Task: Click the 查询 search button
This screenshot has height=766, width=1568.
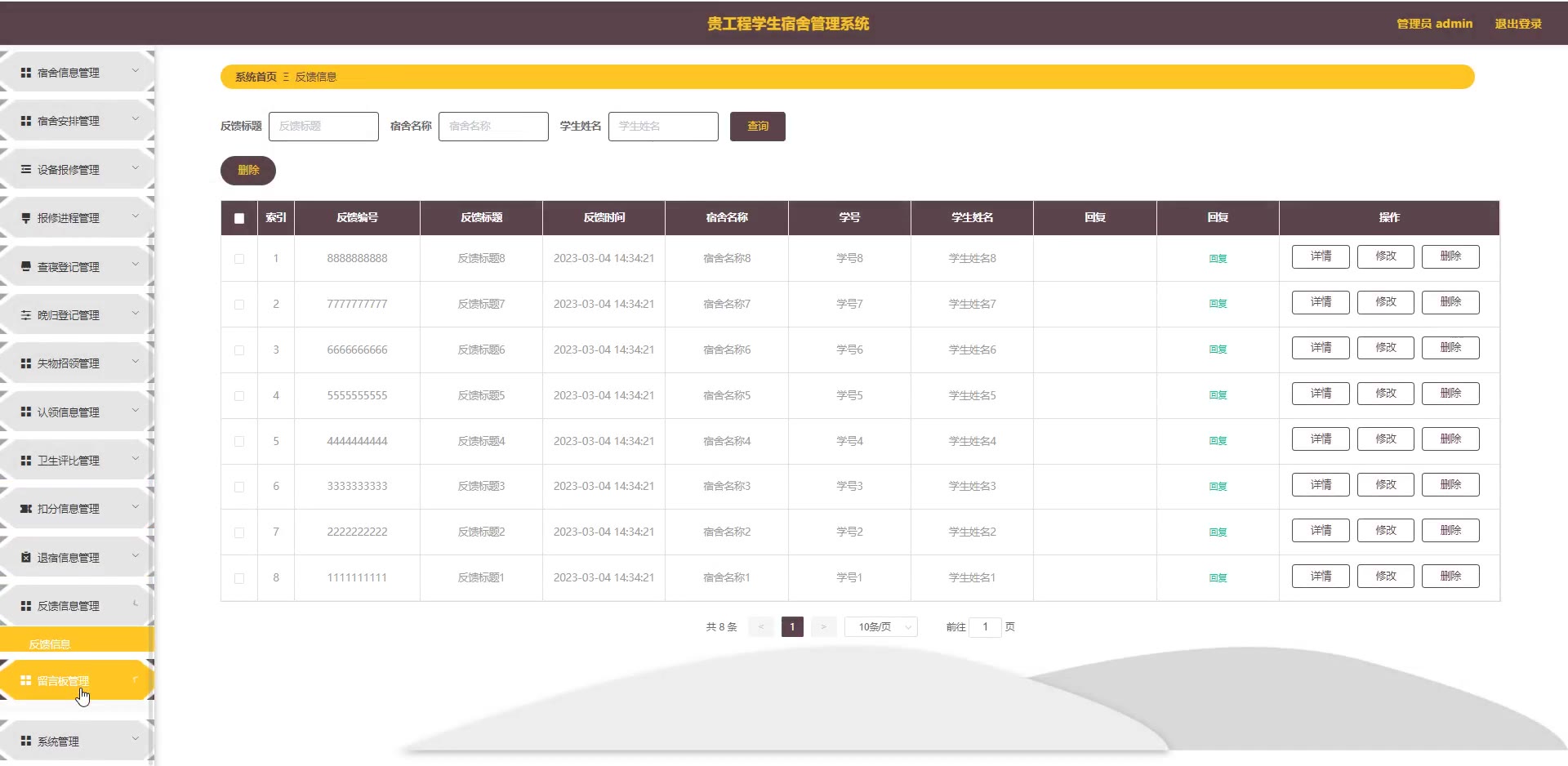Action: tap(758, 127)
